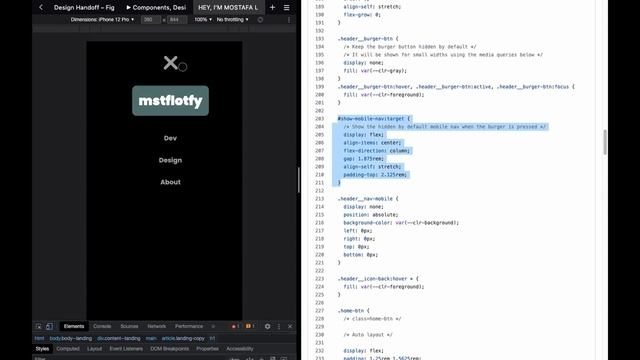Go back with the browser back arrow
The height and width of the screenshot is (360, 640).
pos(41,7)
